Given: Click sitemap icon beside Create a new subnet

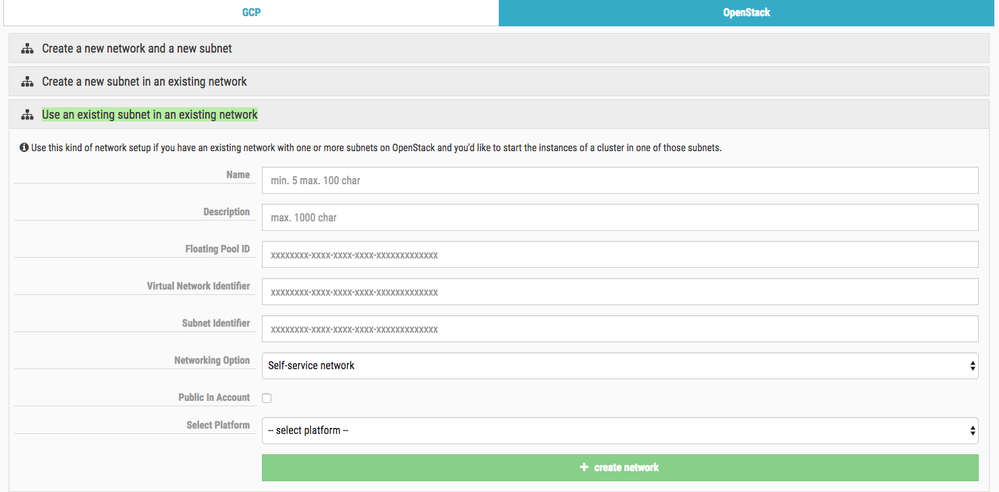Looking at the screenshot, I should [27, 82].
